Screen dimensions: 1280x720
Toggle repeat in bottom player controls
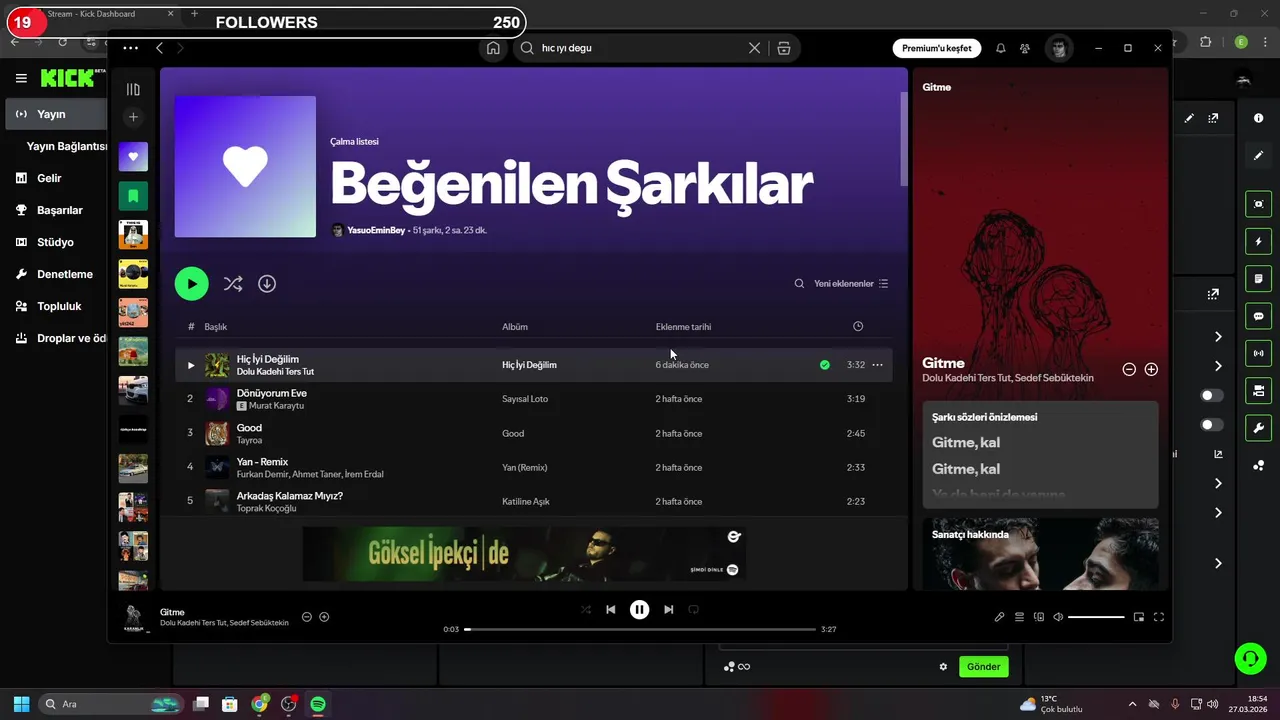[693, 610]
